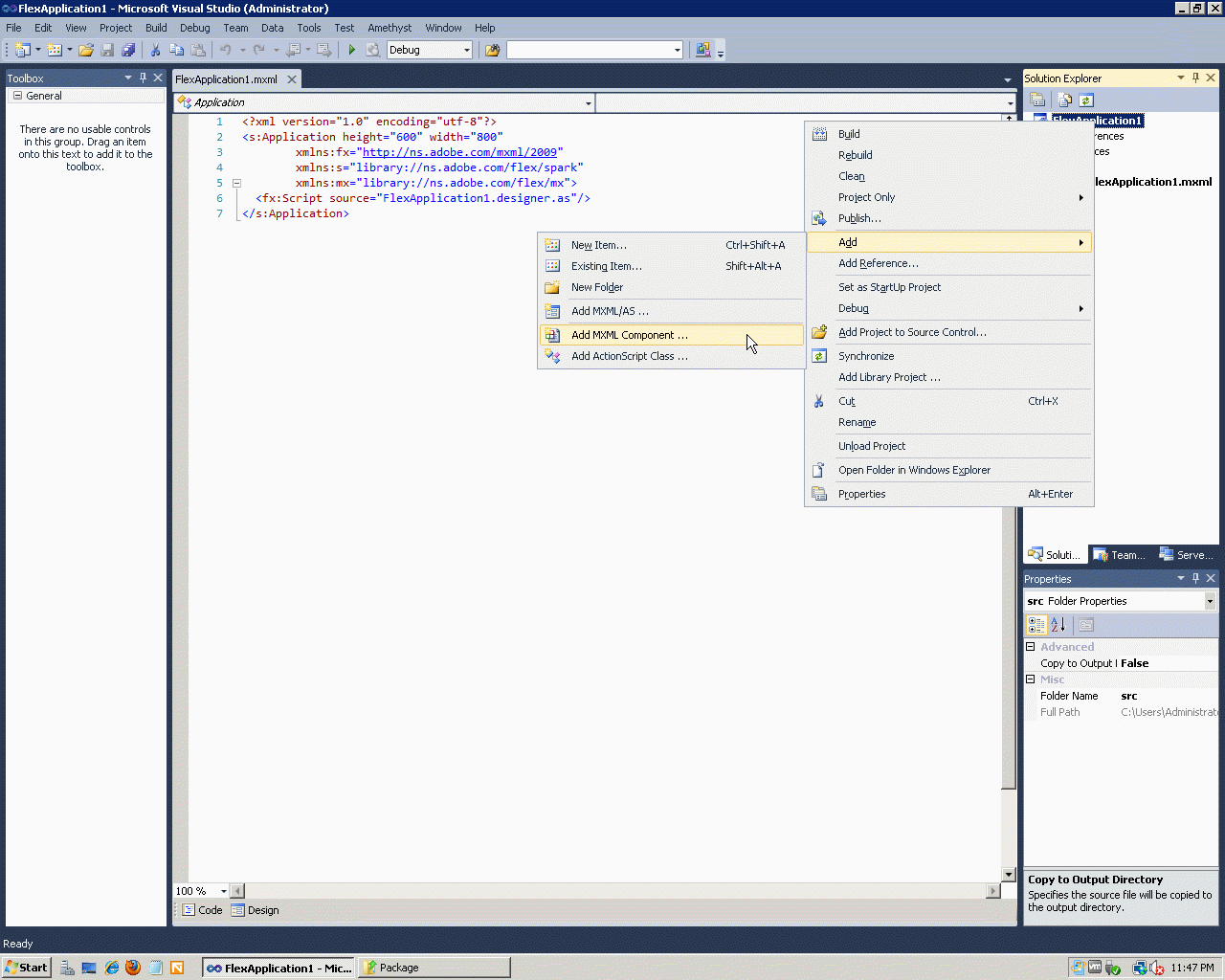1225x980 pixels.
Task: Open the Application type navigation dropdown
Action: 588,102
